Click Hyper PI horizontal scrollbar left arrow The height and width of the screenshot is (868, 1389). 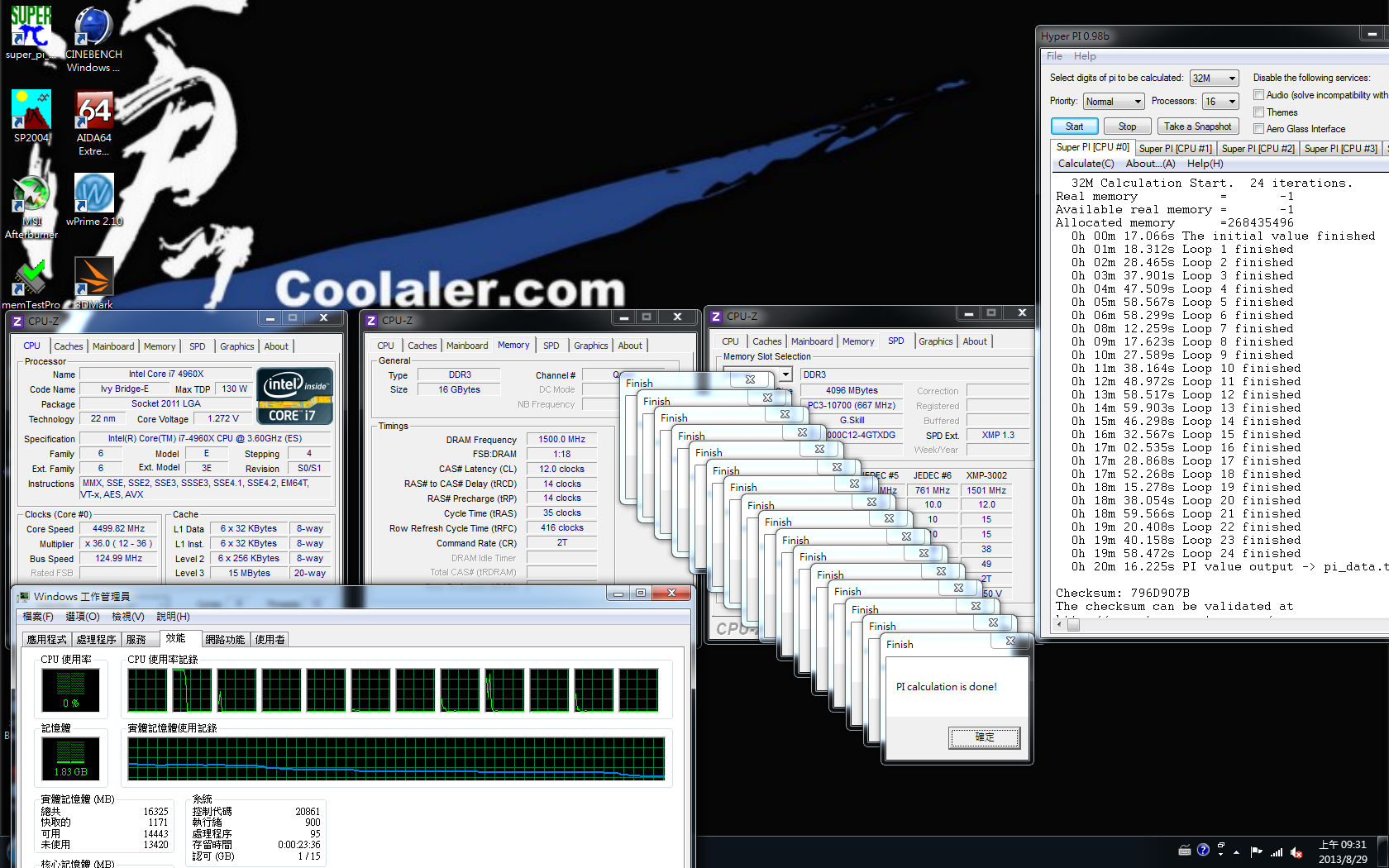coord(1061,624)
